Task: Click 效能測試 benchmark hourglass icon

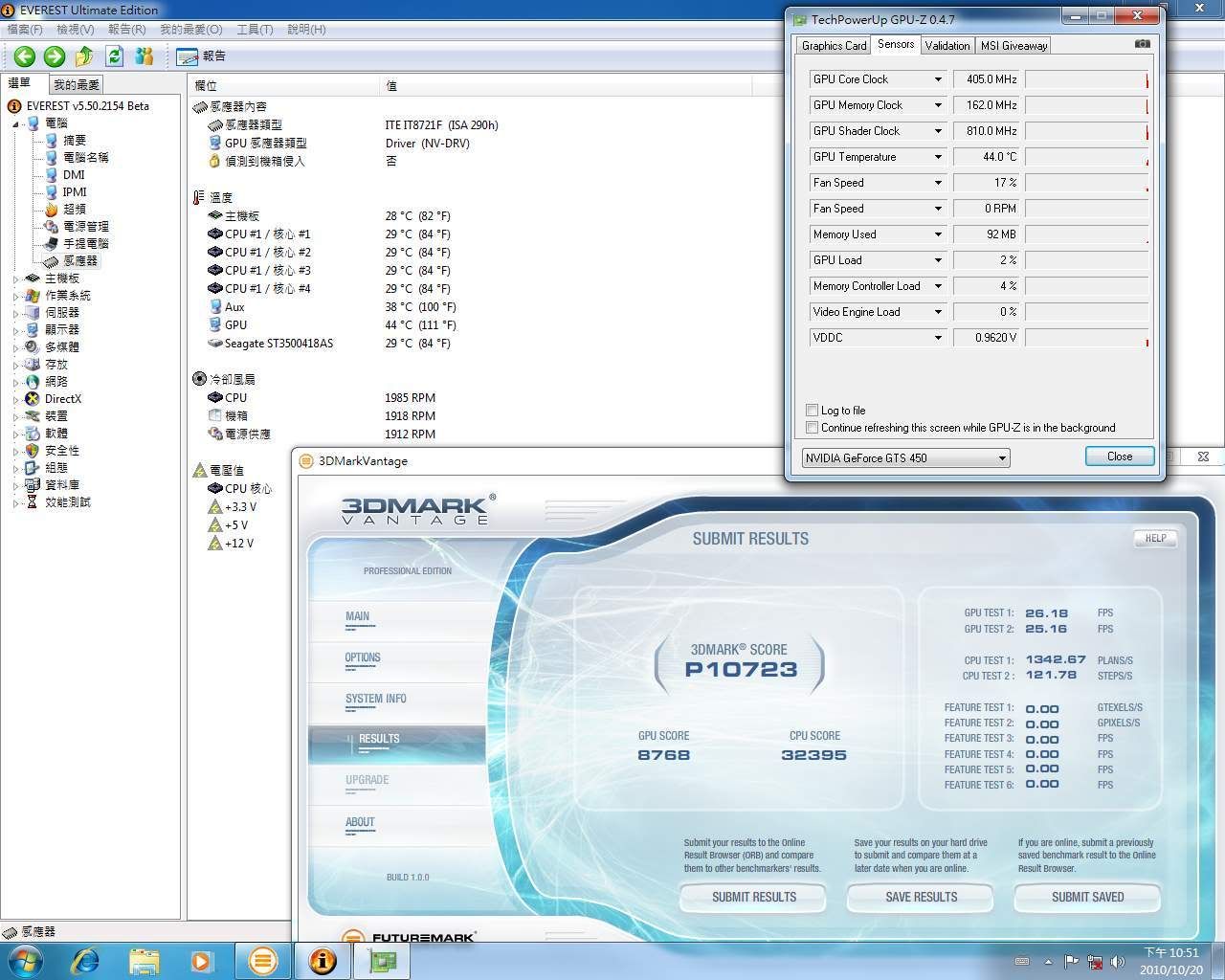Action: click(x=33, y=502)
